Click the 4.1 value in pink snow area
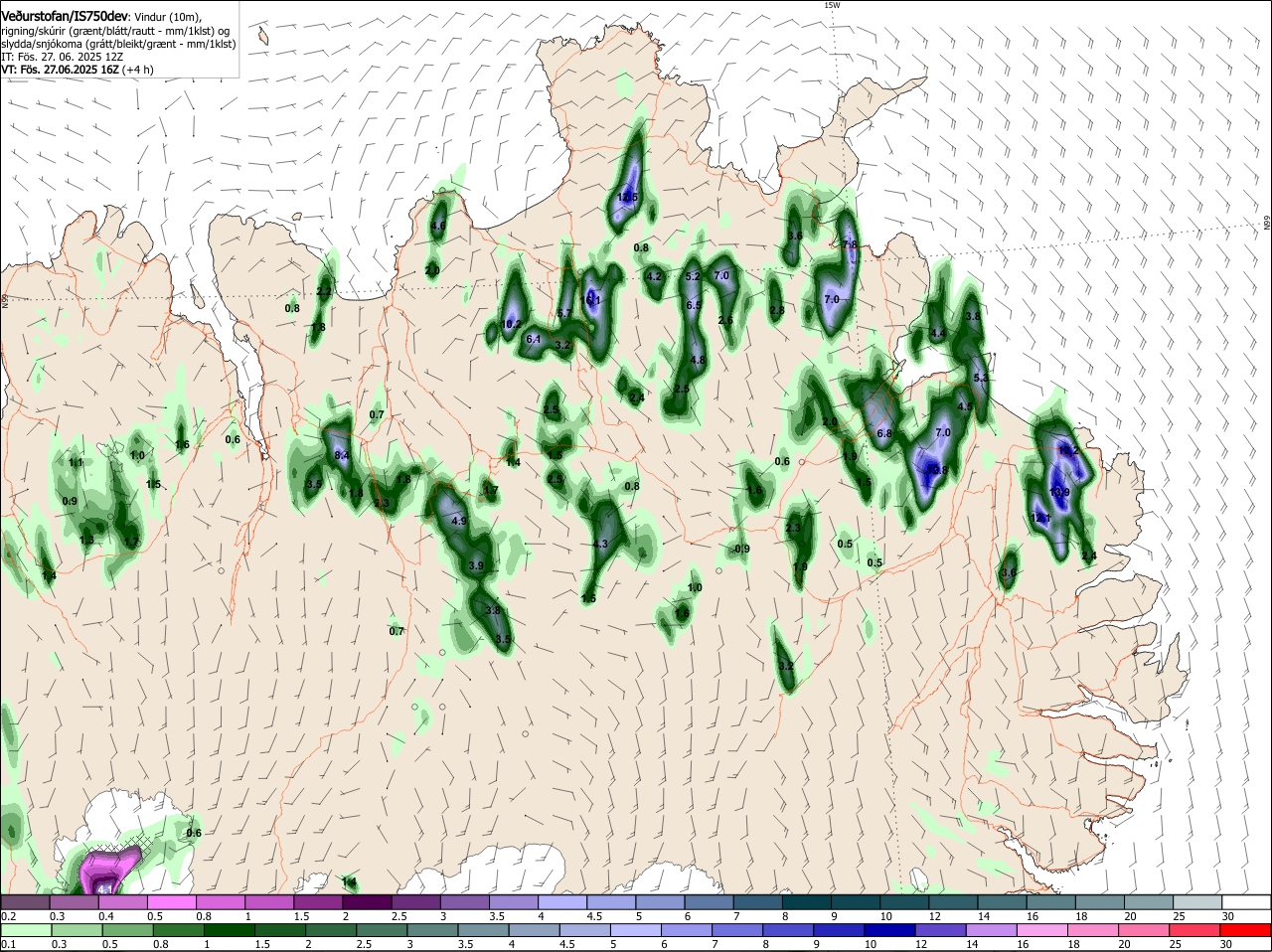 pyautogui.click(x=107, y=887)
